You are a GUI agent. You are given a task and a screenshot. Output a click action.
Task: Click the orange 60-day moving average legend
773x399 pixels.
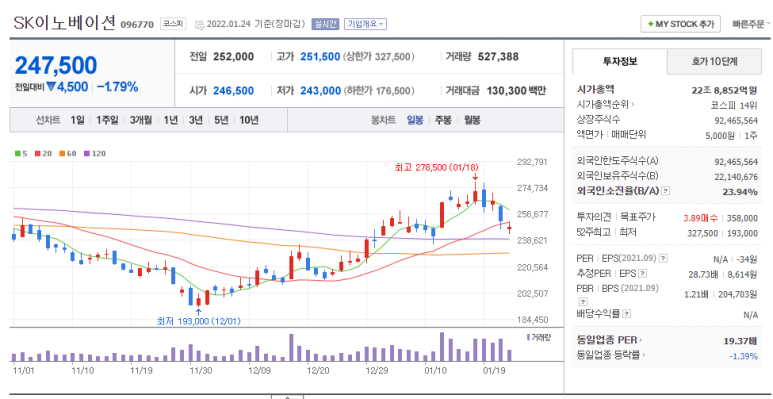(x=68, y=153)
